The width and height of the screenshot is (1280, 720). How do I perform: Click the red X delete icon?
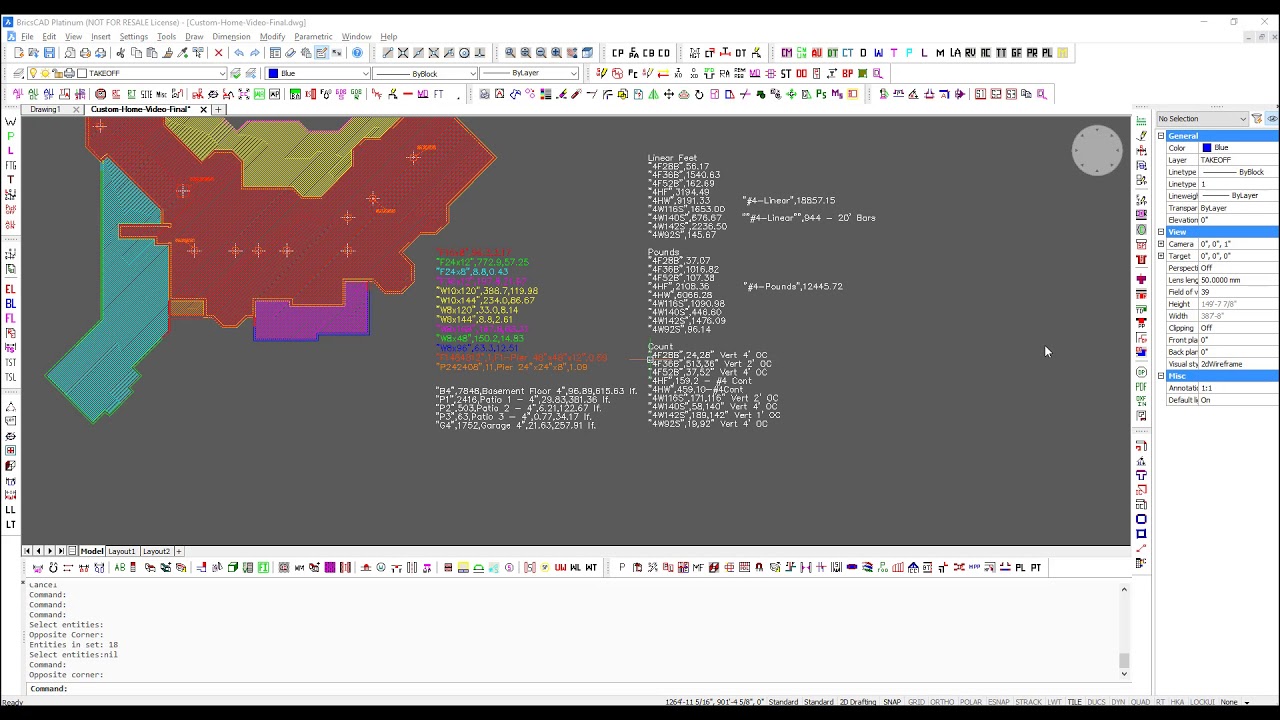[x=218, y=53]
